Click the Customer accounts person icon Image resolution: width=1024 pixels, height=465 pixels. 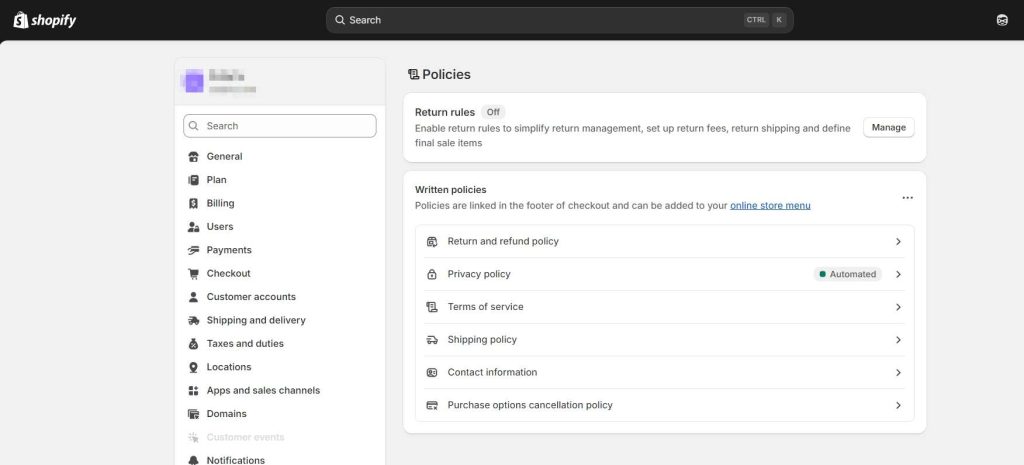pos(193,297)
